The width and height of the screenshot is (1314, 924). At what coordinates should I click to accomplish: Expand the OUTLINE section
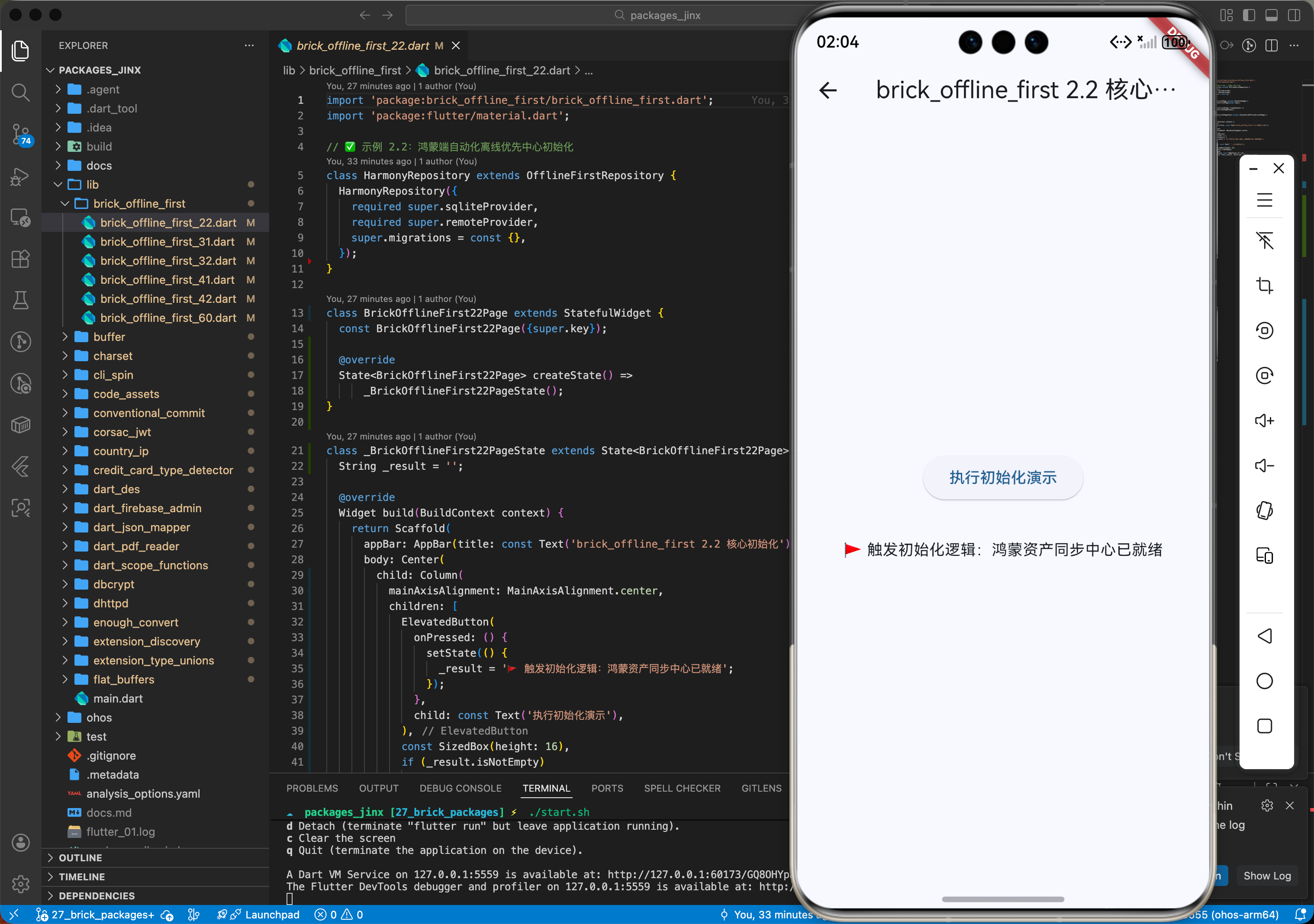80,858
